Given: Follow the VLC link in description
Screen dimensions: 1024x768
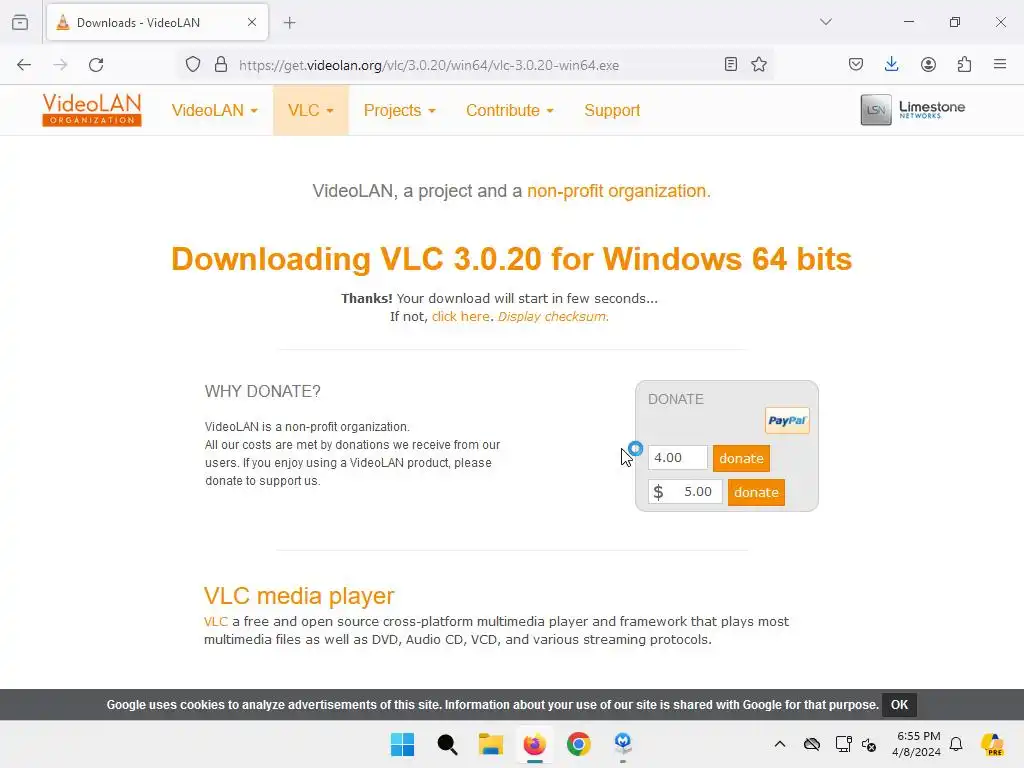Looking at the screenshot, I should [x=216, y=621].
